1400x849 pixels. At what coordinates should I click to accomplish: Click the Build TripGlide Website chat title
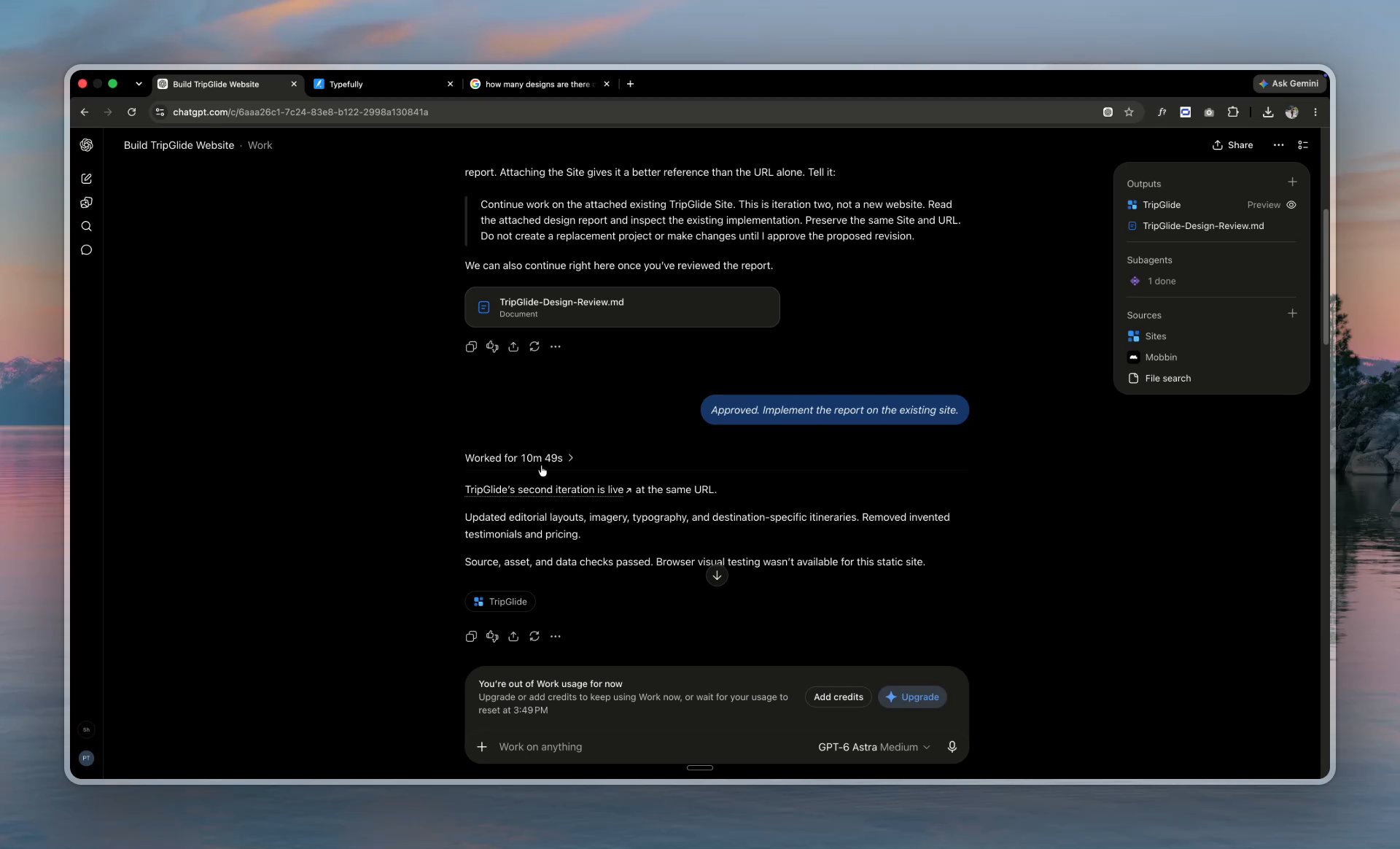point(179,145)
